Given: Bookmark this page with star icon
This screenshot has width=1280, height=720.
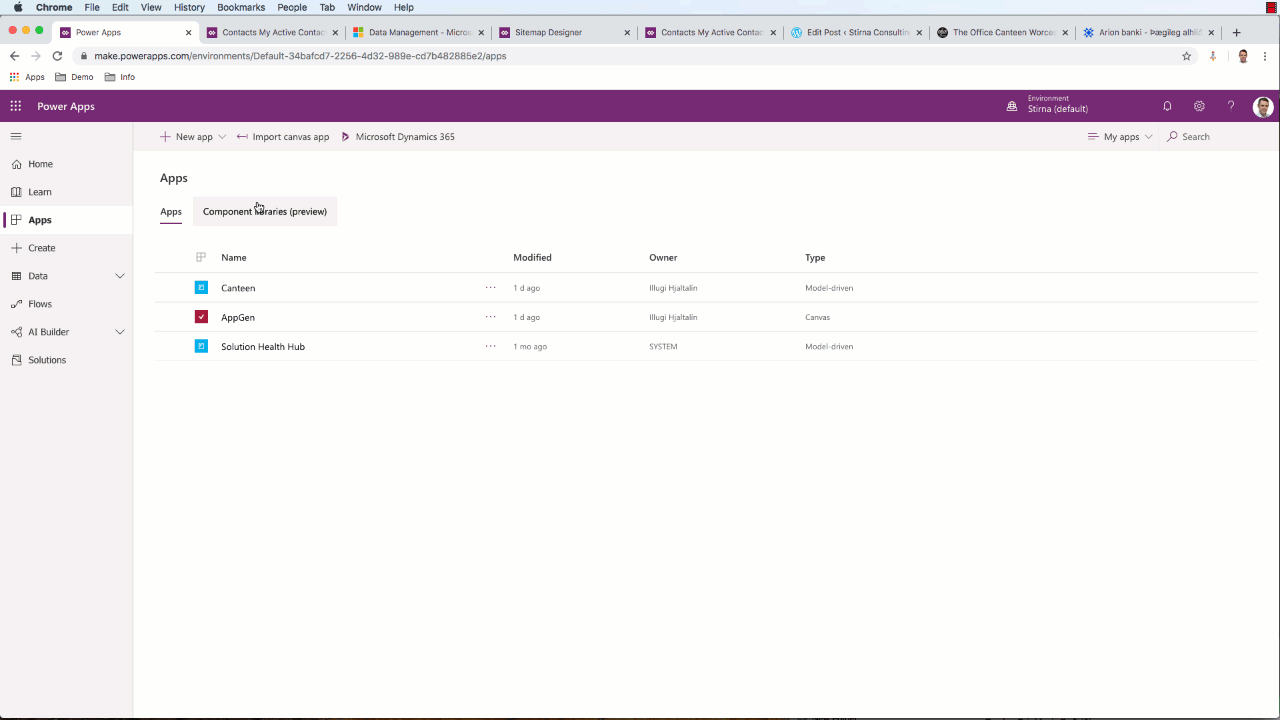Looking at the screenshot, I should (1187, 56).
